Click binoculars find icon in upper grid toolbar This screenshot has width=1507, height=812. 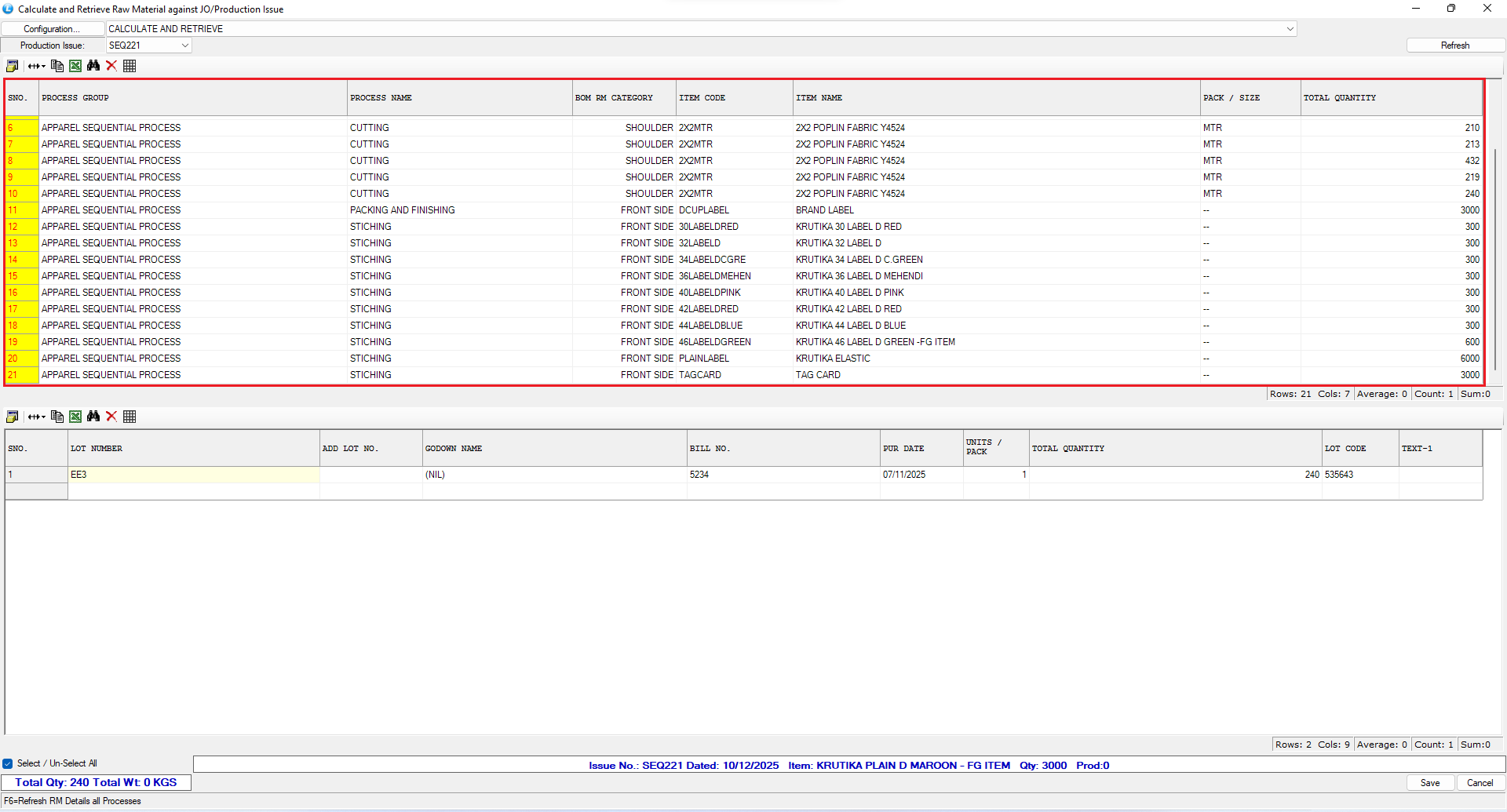coord(93,66)
